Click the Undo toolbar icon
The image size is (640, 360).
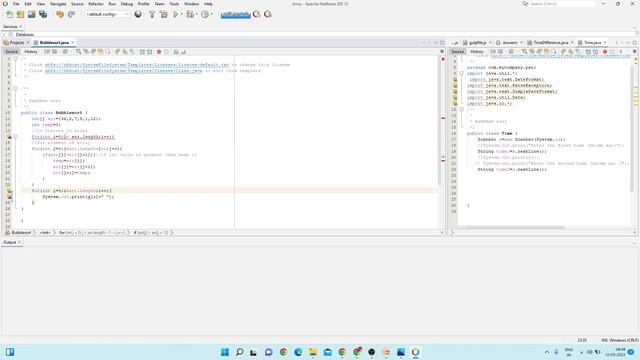[x=60, y=14]
